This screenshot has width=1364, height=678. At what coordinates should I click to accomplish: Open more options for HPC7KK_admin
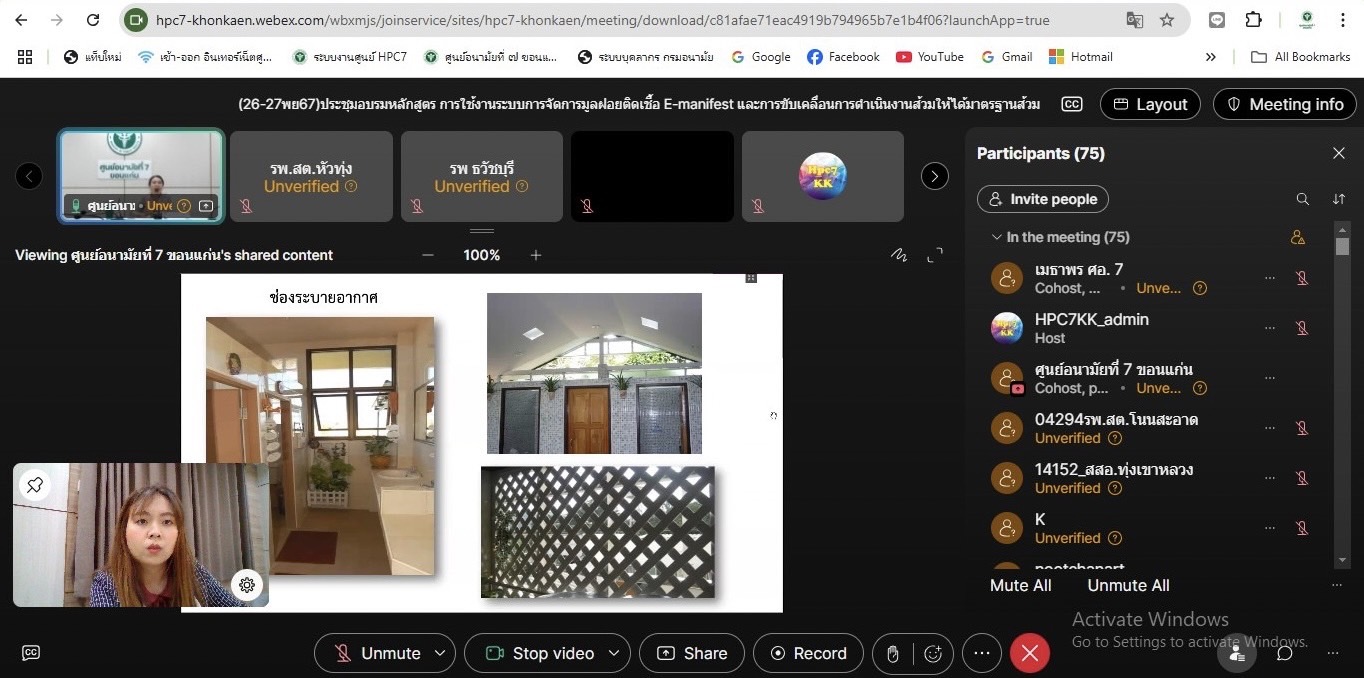coord(1270,328)
